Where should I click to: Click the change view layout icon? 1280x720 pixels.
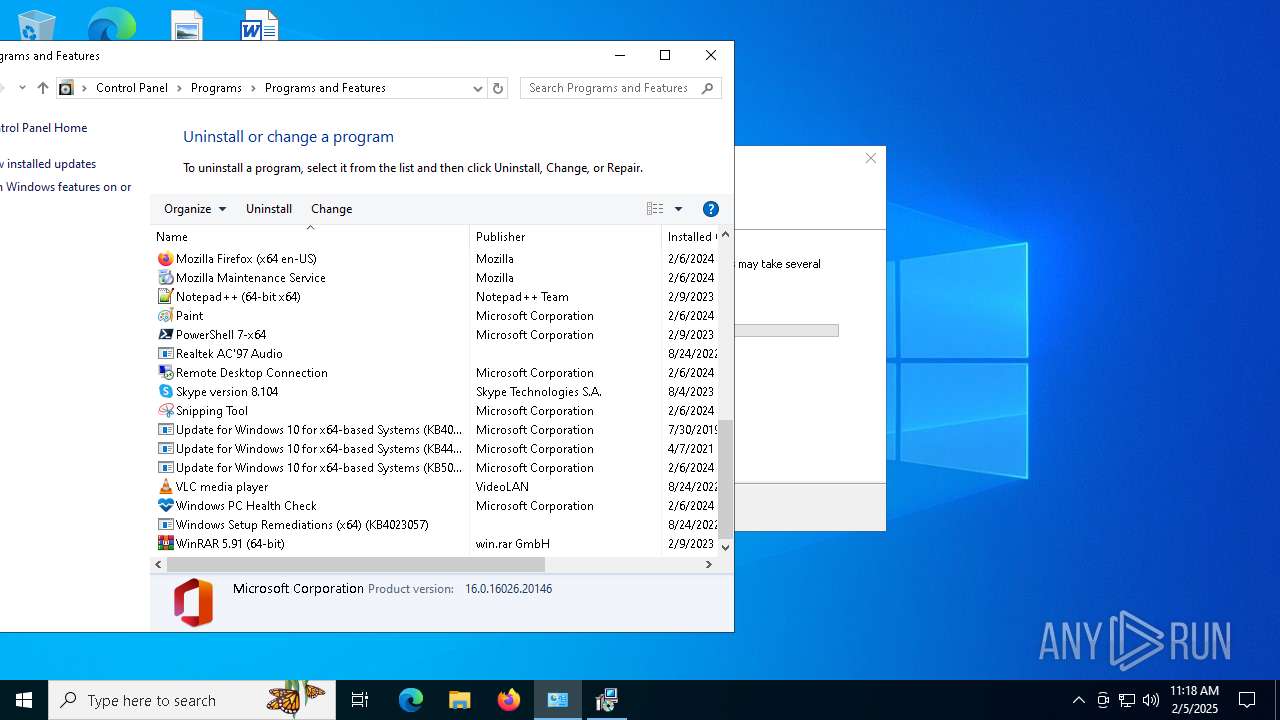tap(655, 209)
